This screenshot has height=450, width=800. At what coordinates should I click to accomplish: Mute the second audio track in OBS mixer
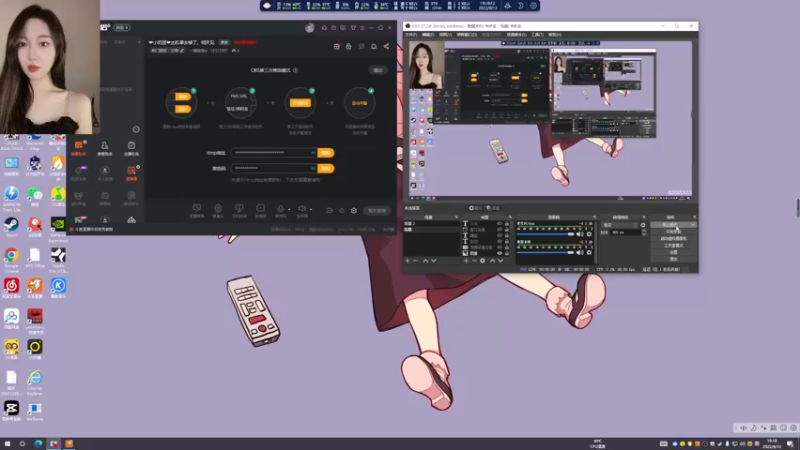coord(580,253)
